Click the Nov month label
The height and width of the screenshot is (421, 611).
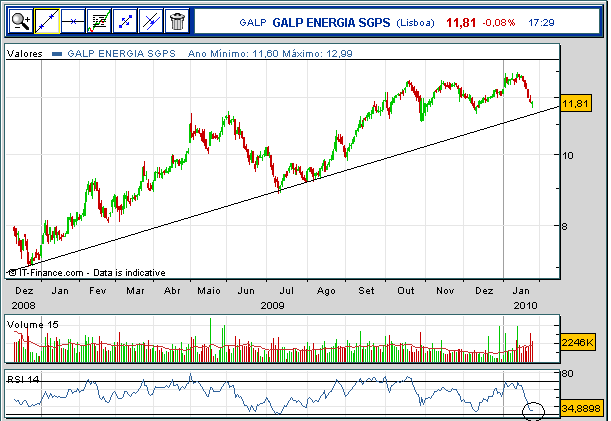click(445, 291)
